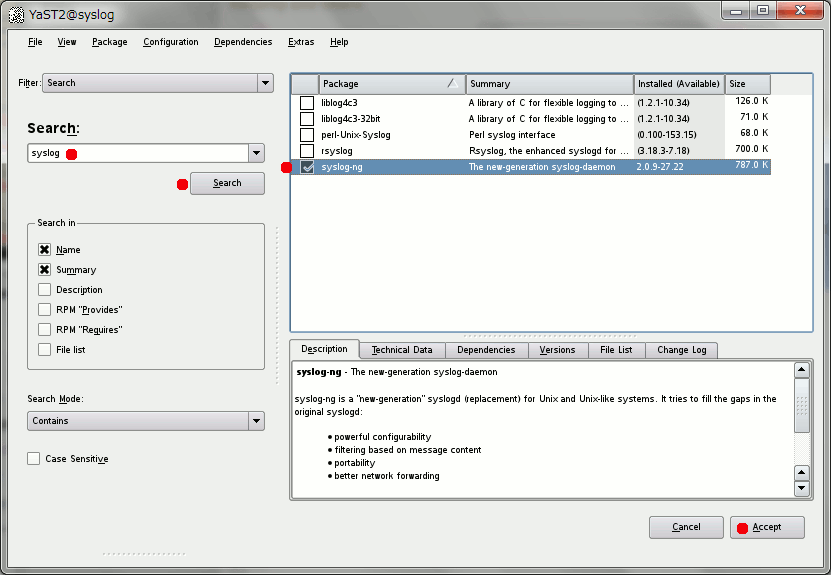
Task: Sort by the Package column header
Action: click(392, 84)
